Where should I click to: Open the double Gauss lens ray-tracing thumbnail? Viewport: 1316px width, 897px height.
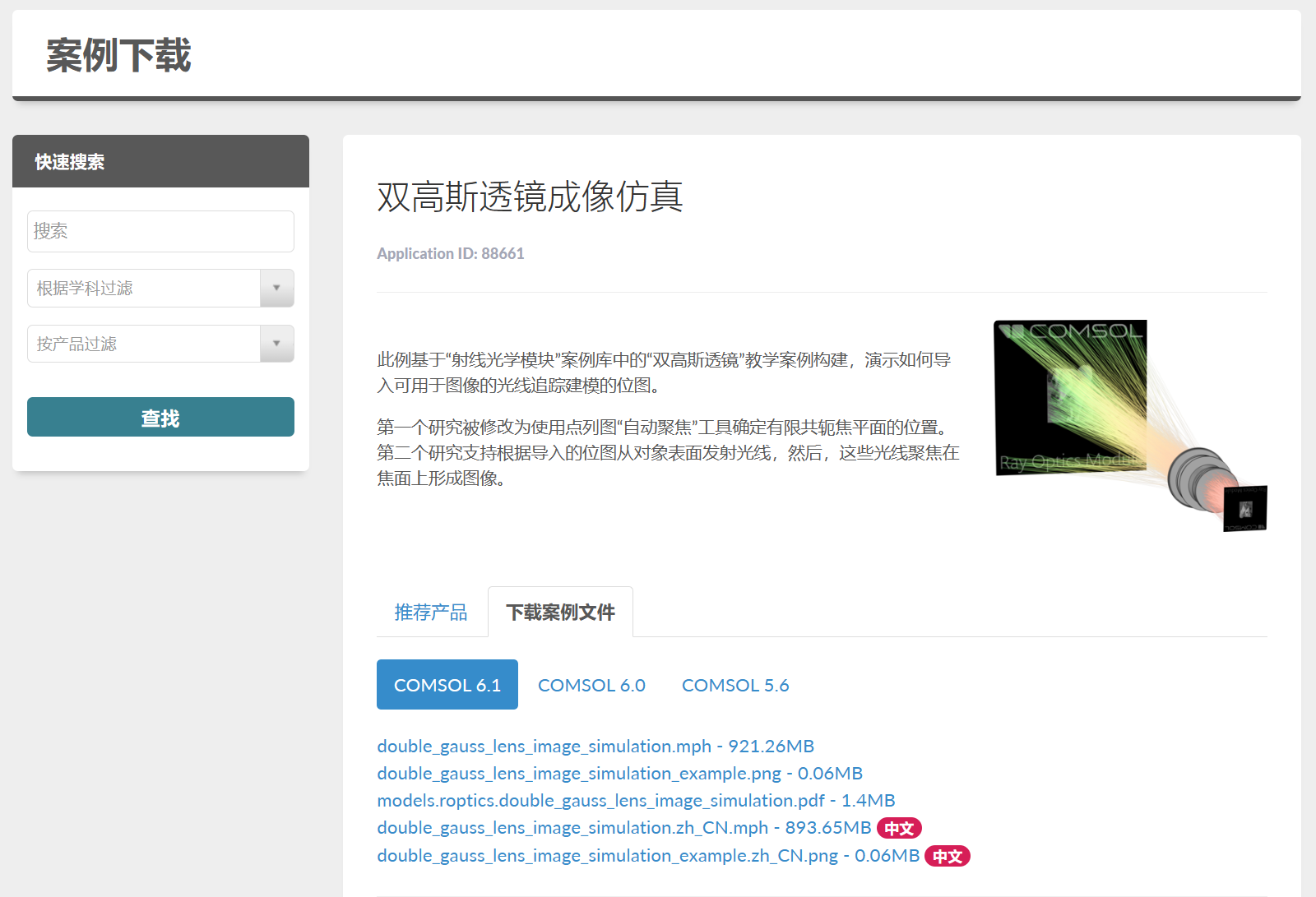(1130, 425)
